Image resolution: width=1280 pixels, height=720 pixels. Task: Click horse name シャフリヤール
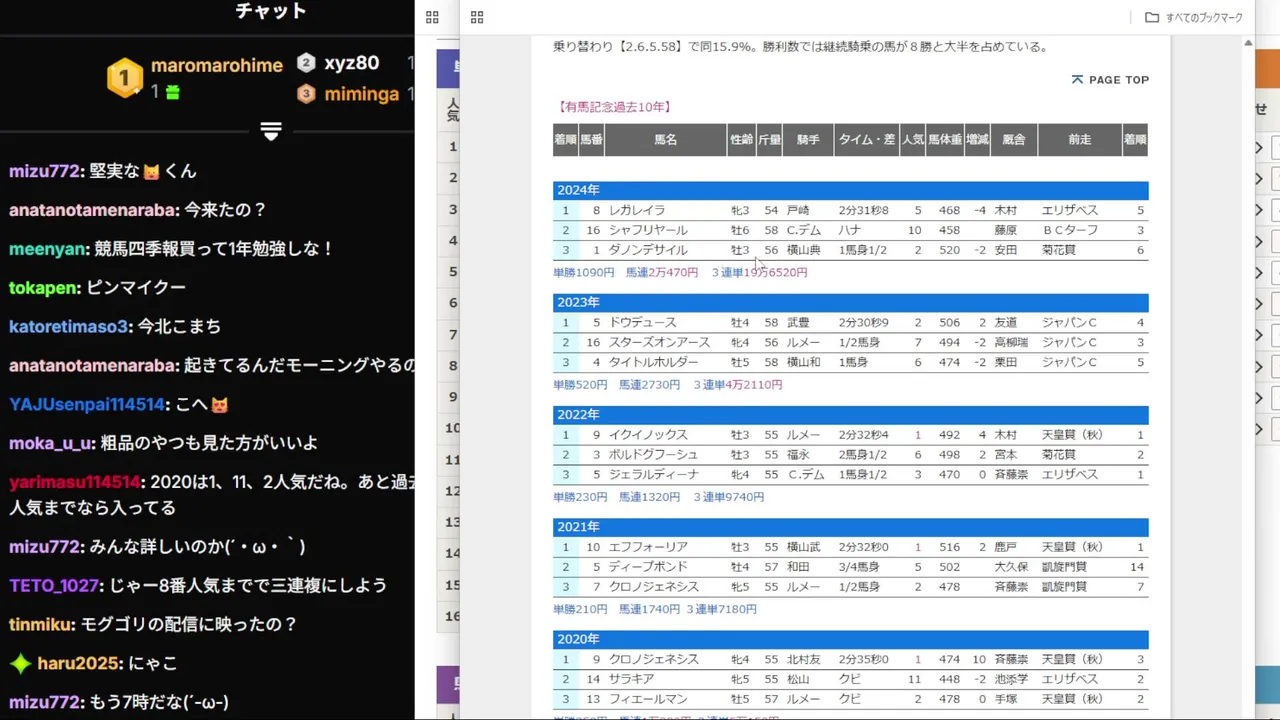click(x=648, y=230)
